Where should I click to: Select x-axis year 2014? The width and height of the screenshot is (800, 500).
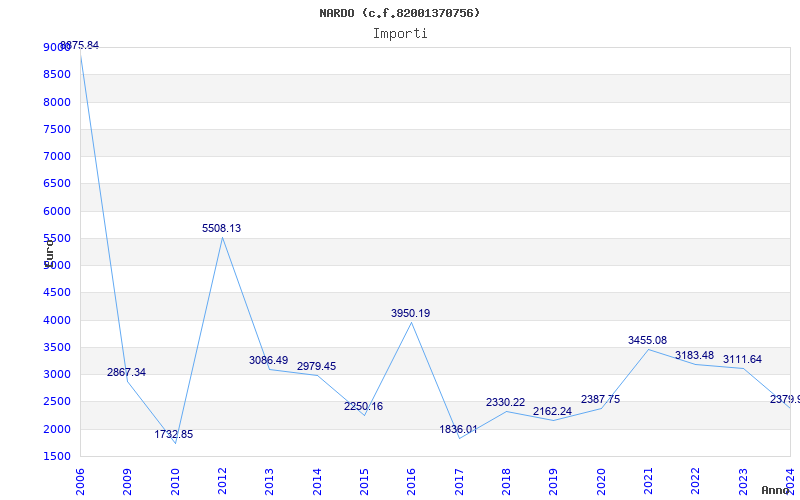317,482
